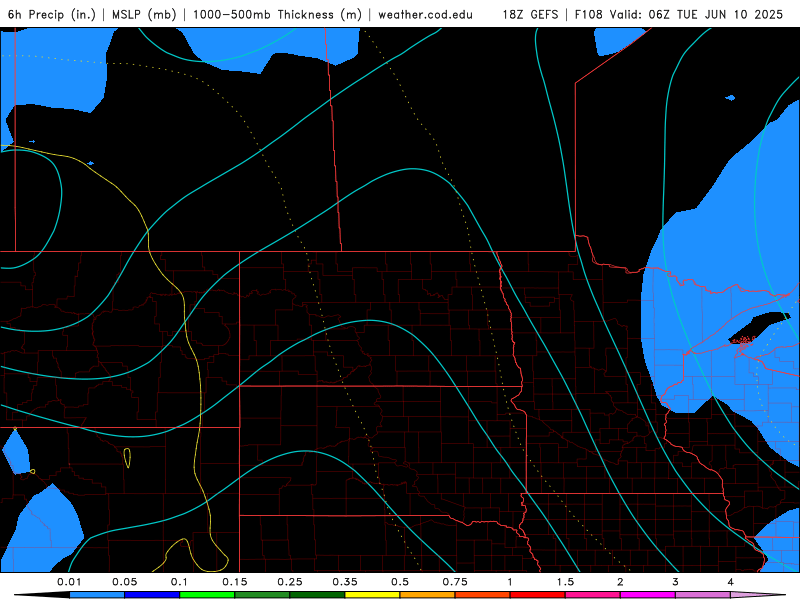800x600 pixels.
Task: Click the '1000-500mb Thickness (m)' label
Action: click(277, 14)
